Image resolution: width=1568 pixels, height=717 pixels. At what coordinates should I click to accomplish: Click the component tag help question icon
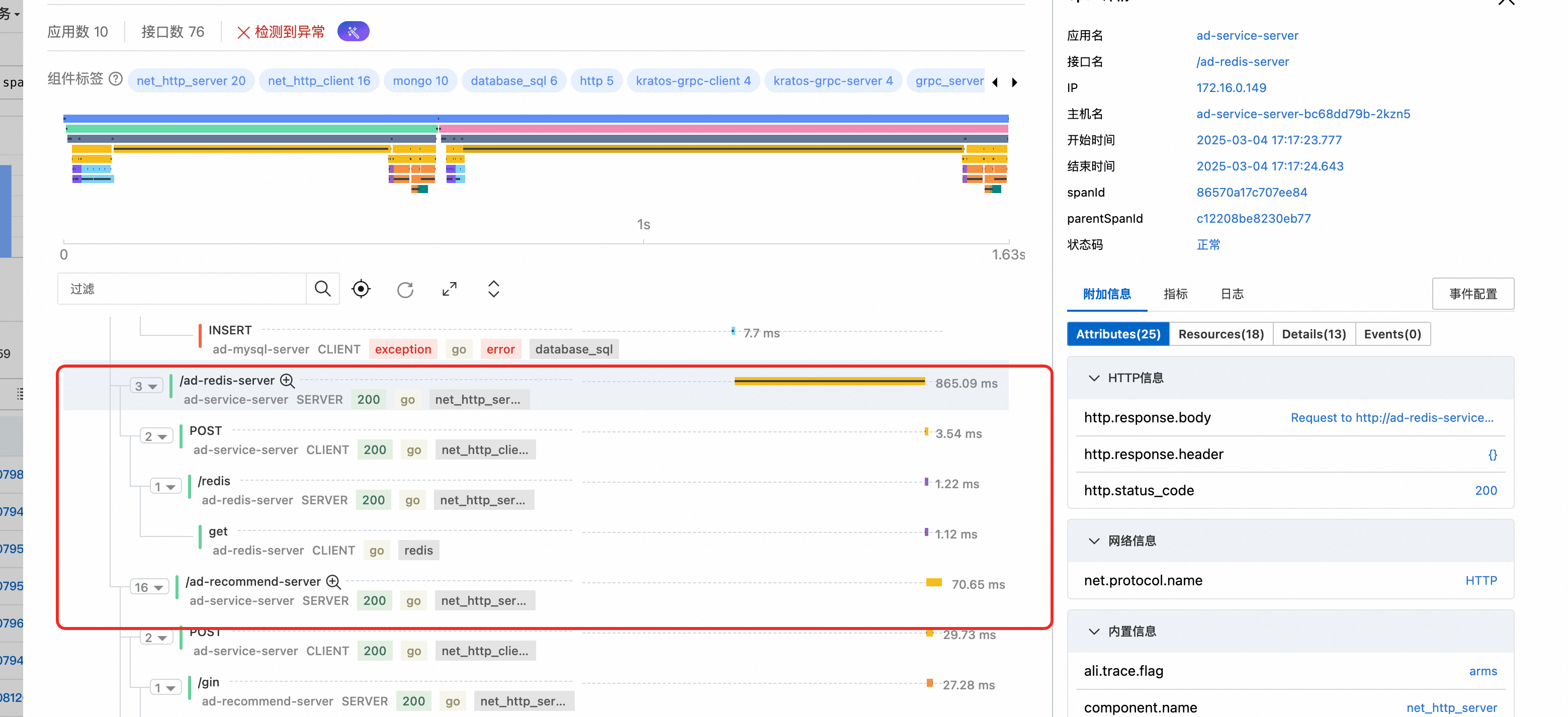[x=116, y=79]
